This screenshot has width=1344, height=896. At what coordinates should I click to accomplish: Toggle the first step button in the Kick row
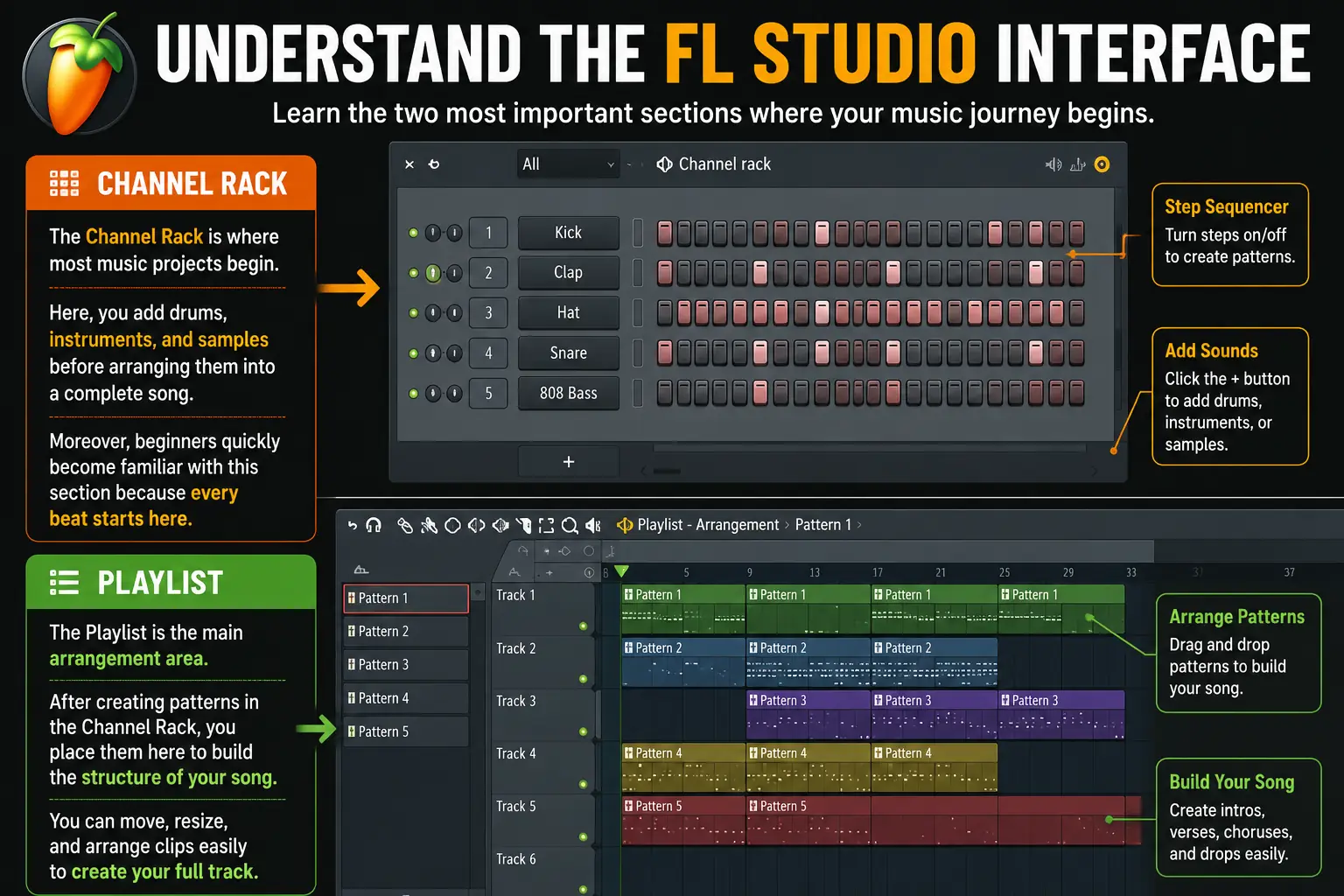[665, 233]
